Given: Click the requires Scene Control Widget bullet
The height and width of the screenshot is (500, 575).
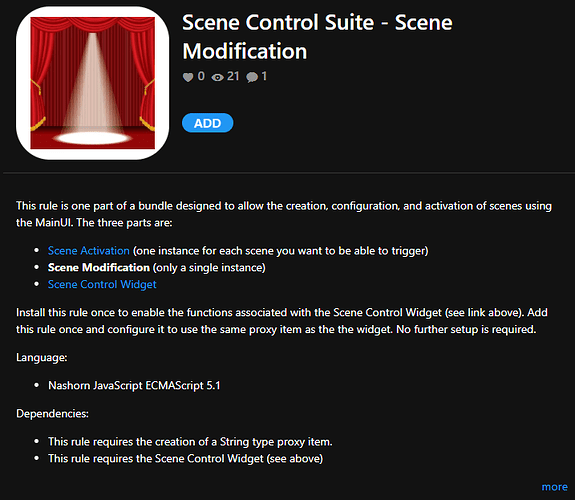Looking at the screenshot, I should pyautogui.click(x=186, y=459).
